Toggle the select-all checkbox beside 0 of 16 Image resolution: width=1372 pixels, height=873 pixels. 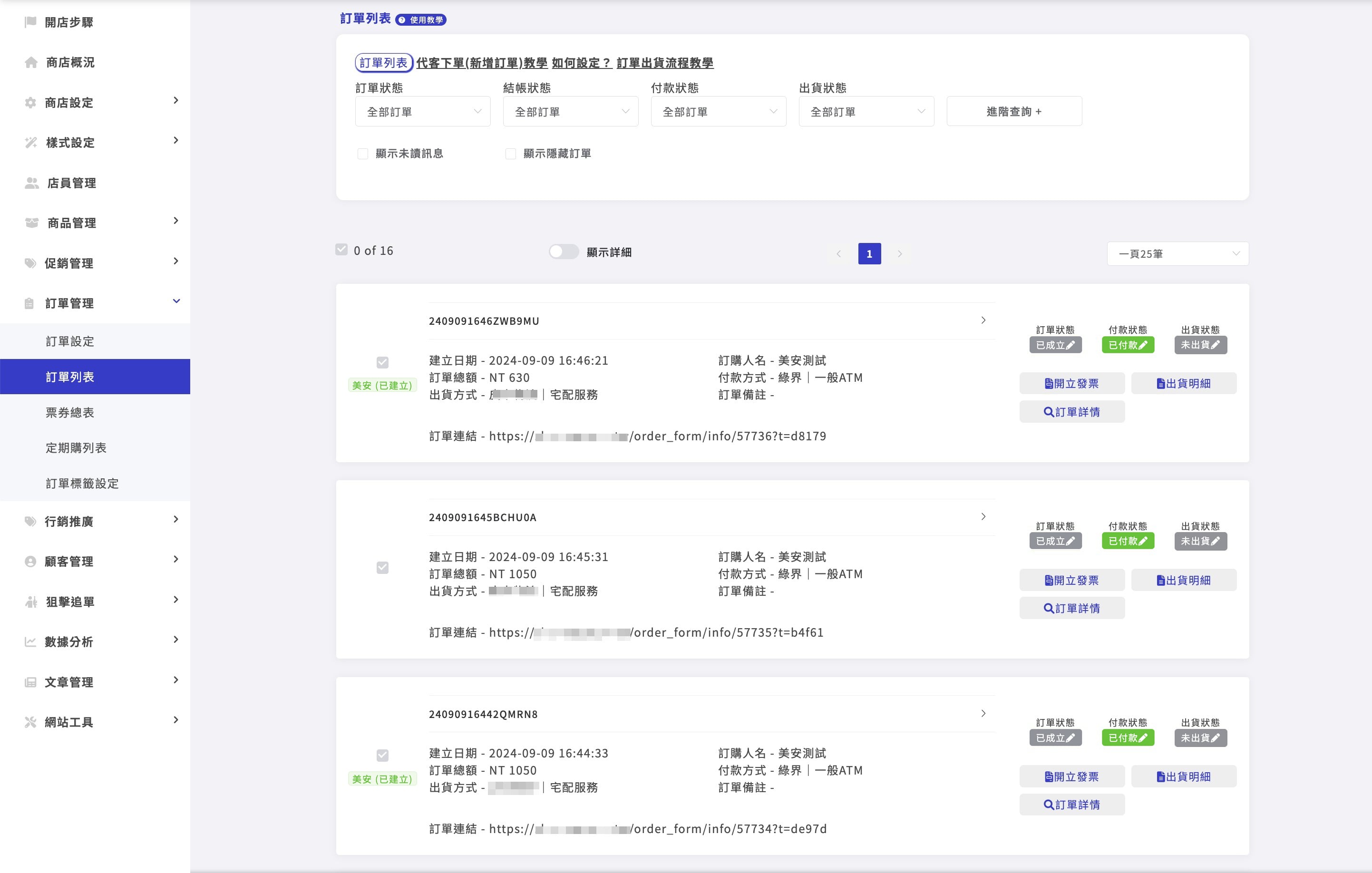coord(341,250)
